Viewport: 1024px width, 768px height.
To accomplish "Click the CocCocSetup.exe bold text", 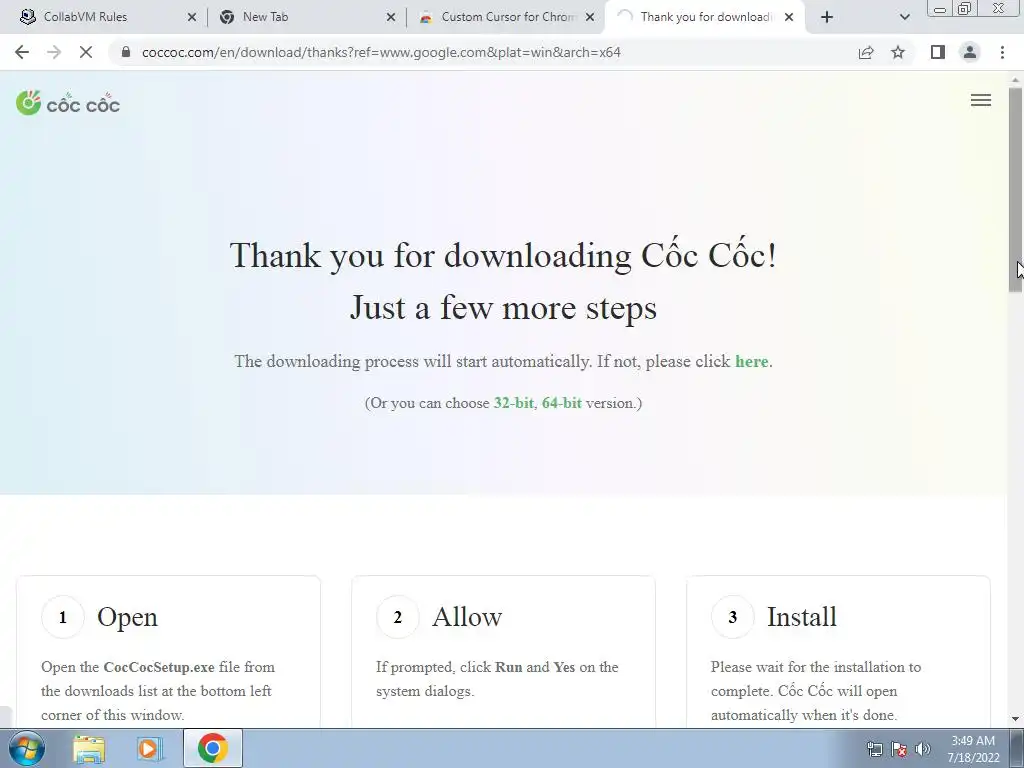I will click(159, 667).
